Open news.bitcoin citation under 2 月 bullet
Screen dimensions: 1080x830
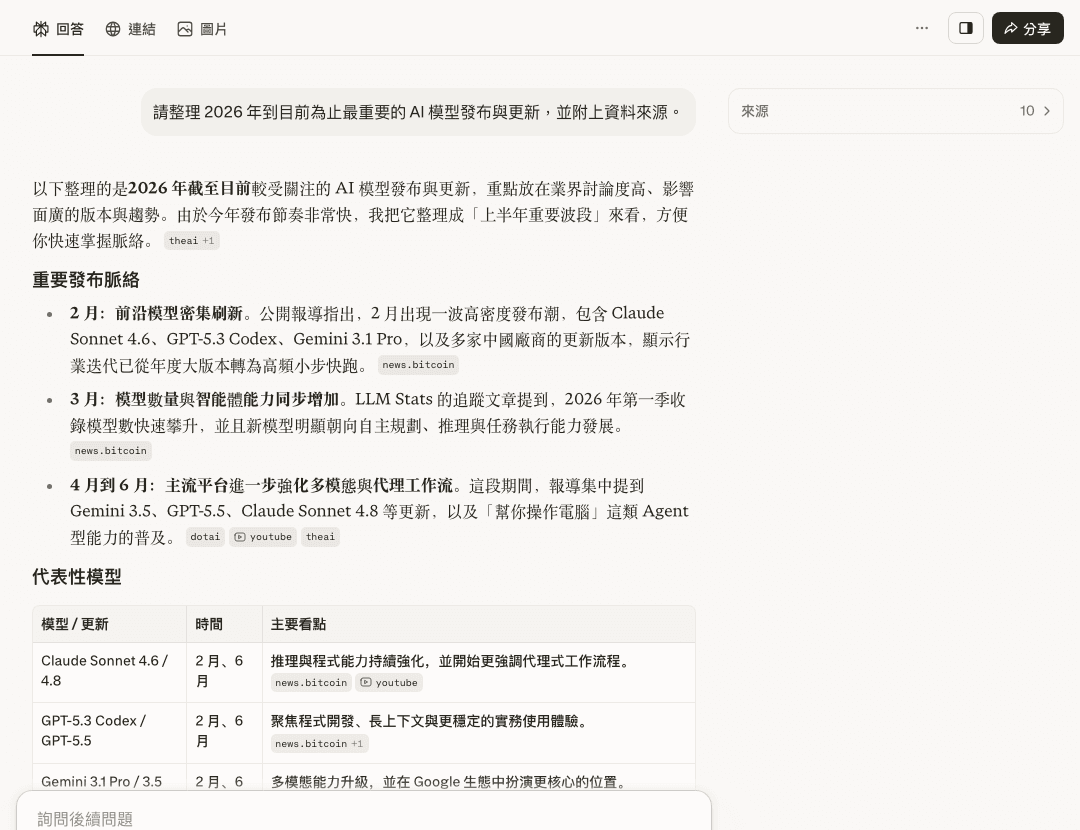point(418,365)
